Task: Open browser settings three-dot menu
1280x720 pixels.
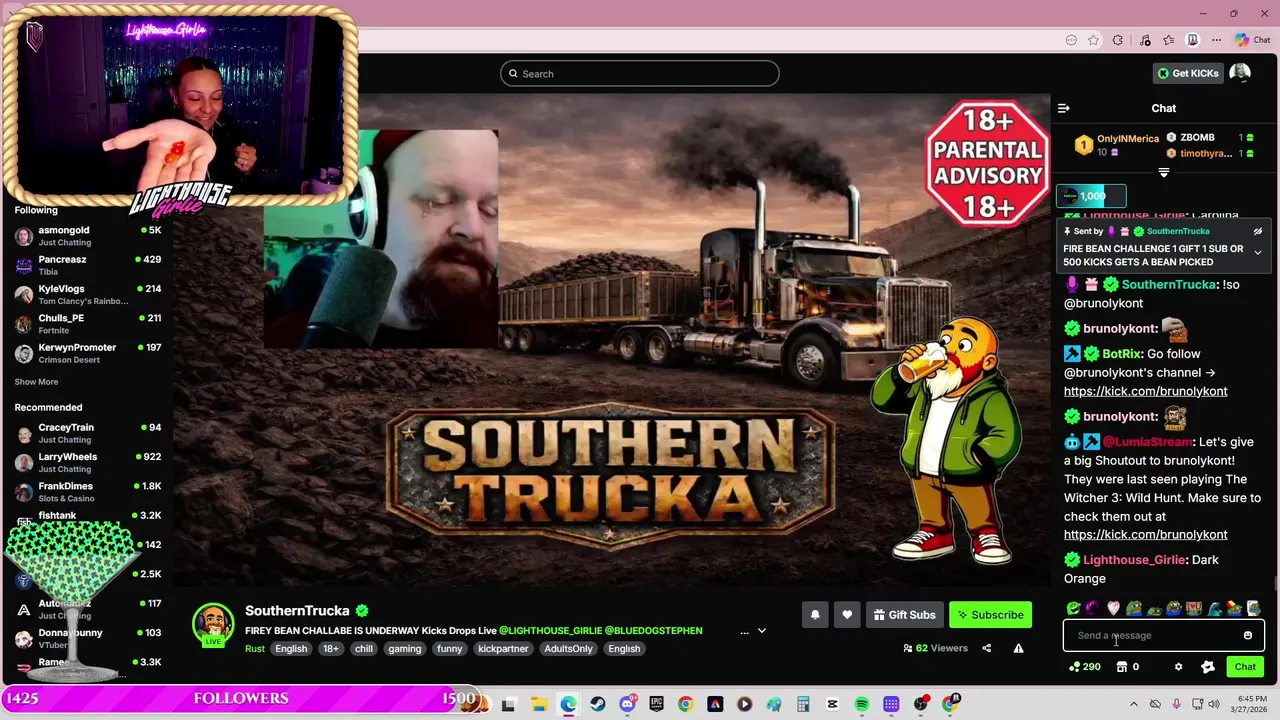Action: [1216, 40]
